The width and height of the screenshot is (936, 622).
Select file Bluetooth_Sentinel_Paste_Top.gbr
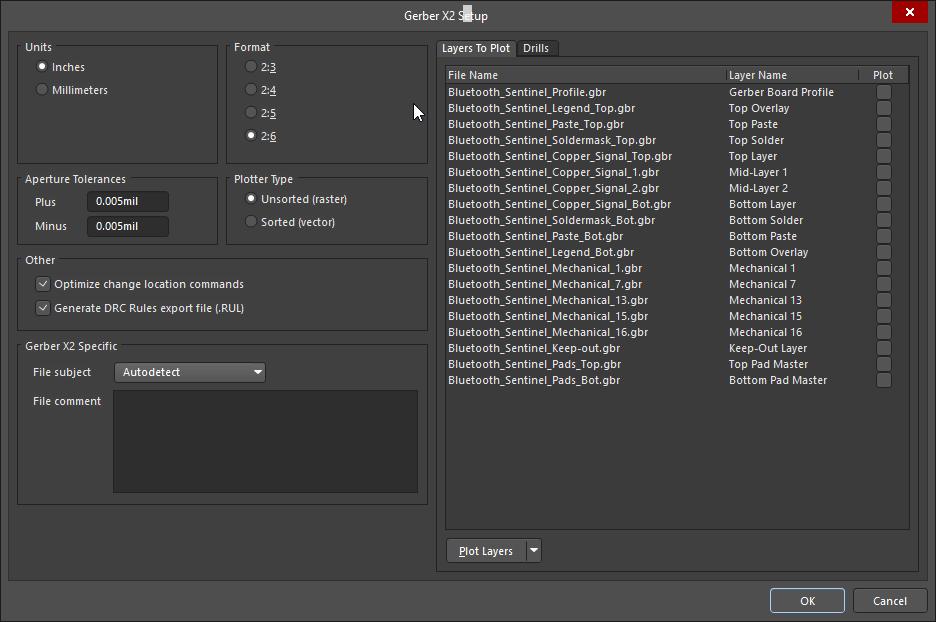536,124
